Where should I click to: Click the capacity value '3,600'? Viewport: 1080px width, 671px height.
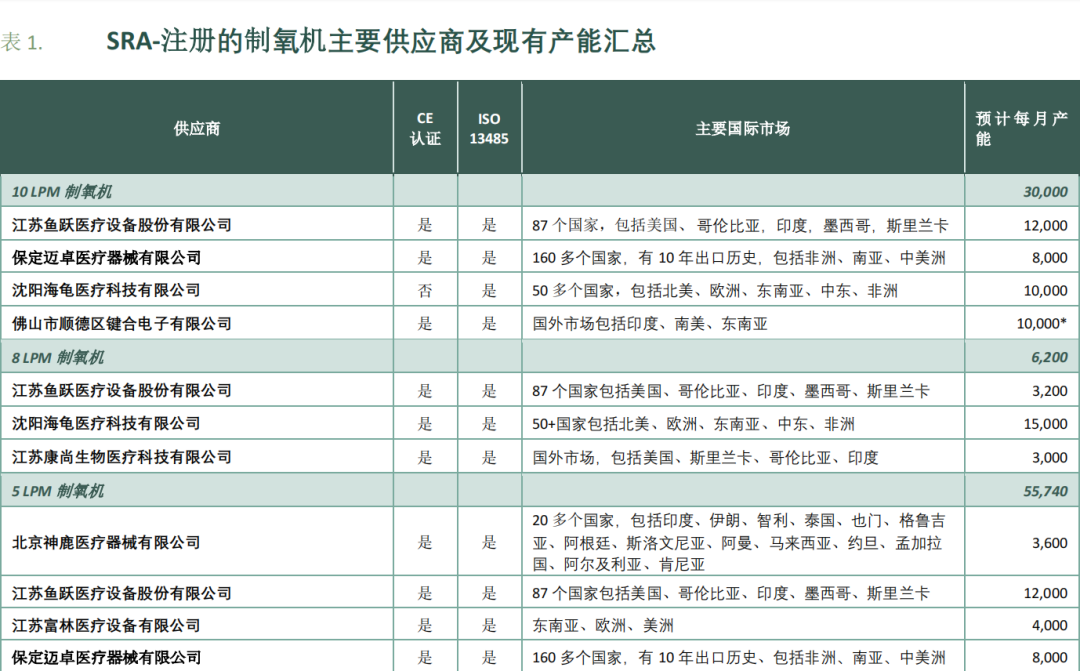1049,542
